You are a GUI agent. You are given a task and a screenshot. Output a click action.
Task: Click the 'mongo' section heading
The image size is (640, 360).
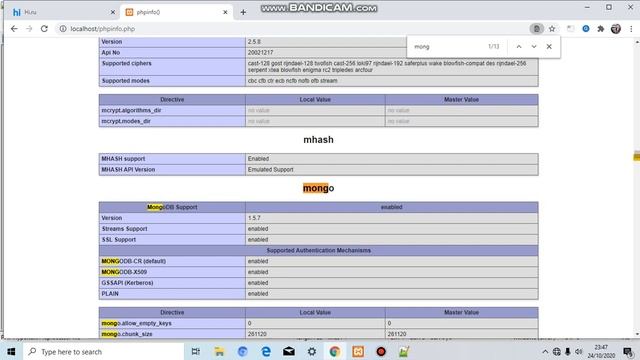(318, 188)
